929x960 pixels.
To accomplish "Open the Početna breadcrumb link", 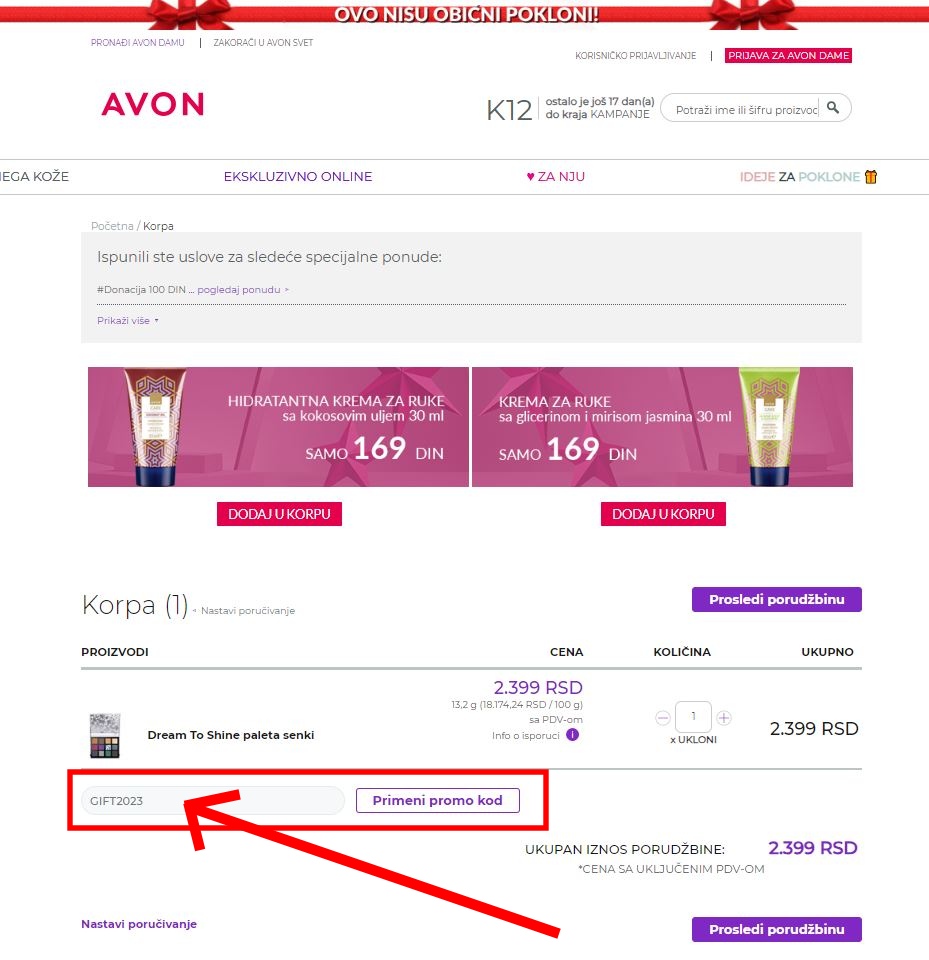I will pyautogui.click(x=112, y=226).
